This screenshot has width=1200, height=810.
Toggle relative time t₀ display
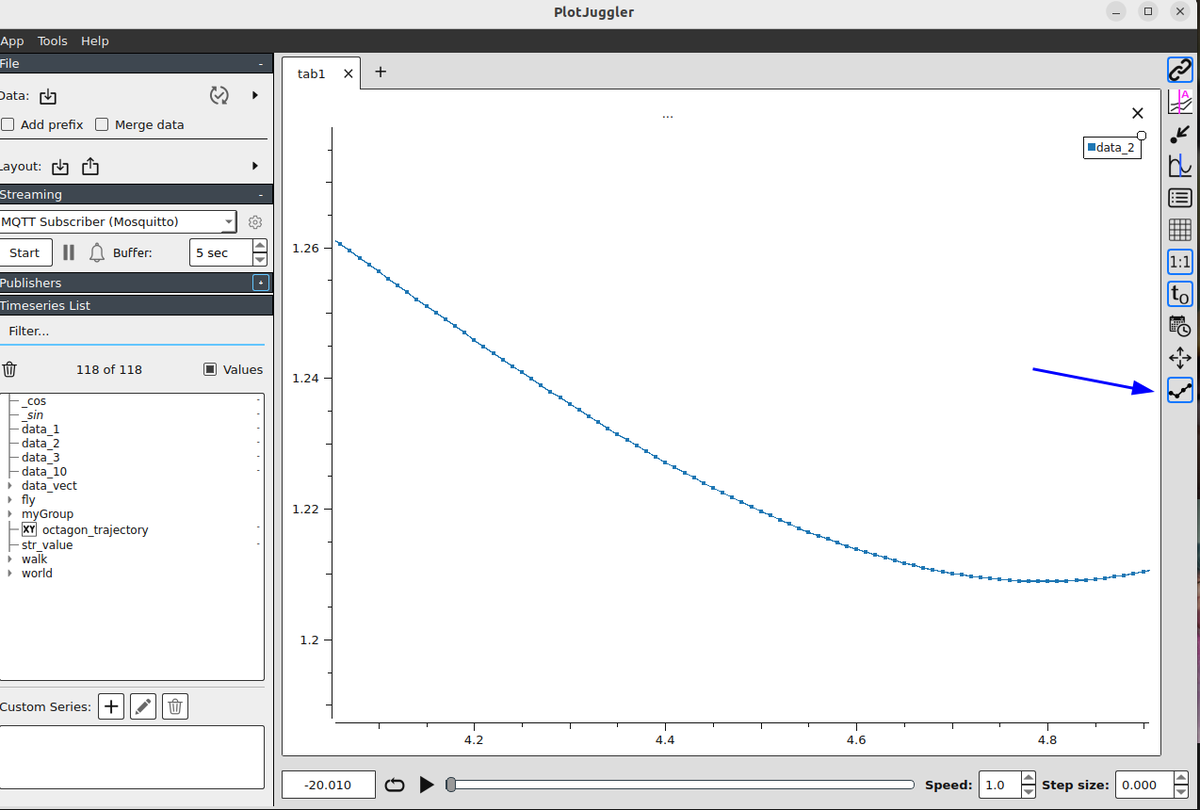click(1180, 293)
